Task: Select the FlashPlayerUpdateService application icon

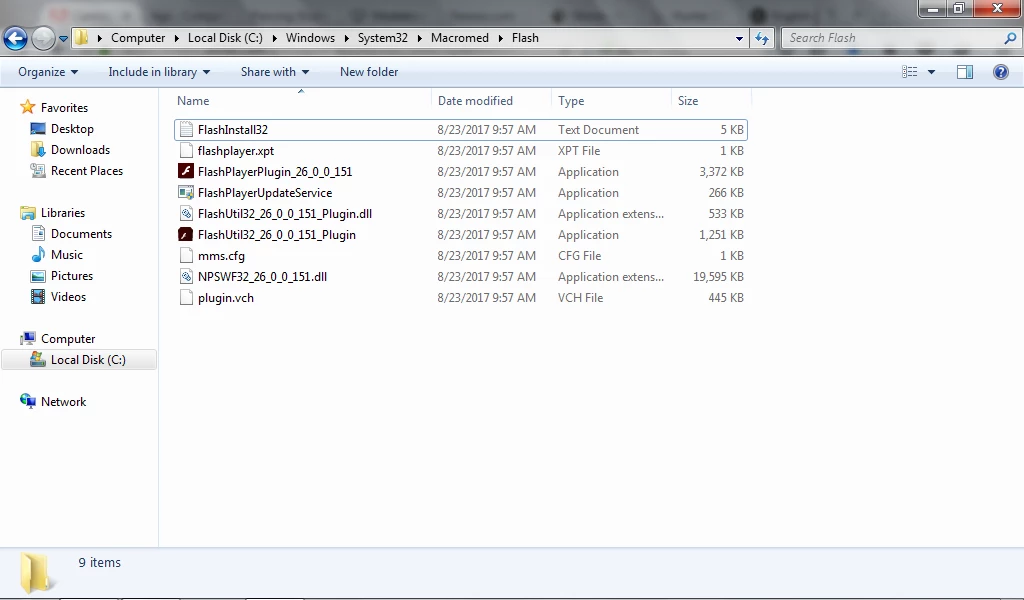Action: [186, 192]
